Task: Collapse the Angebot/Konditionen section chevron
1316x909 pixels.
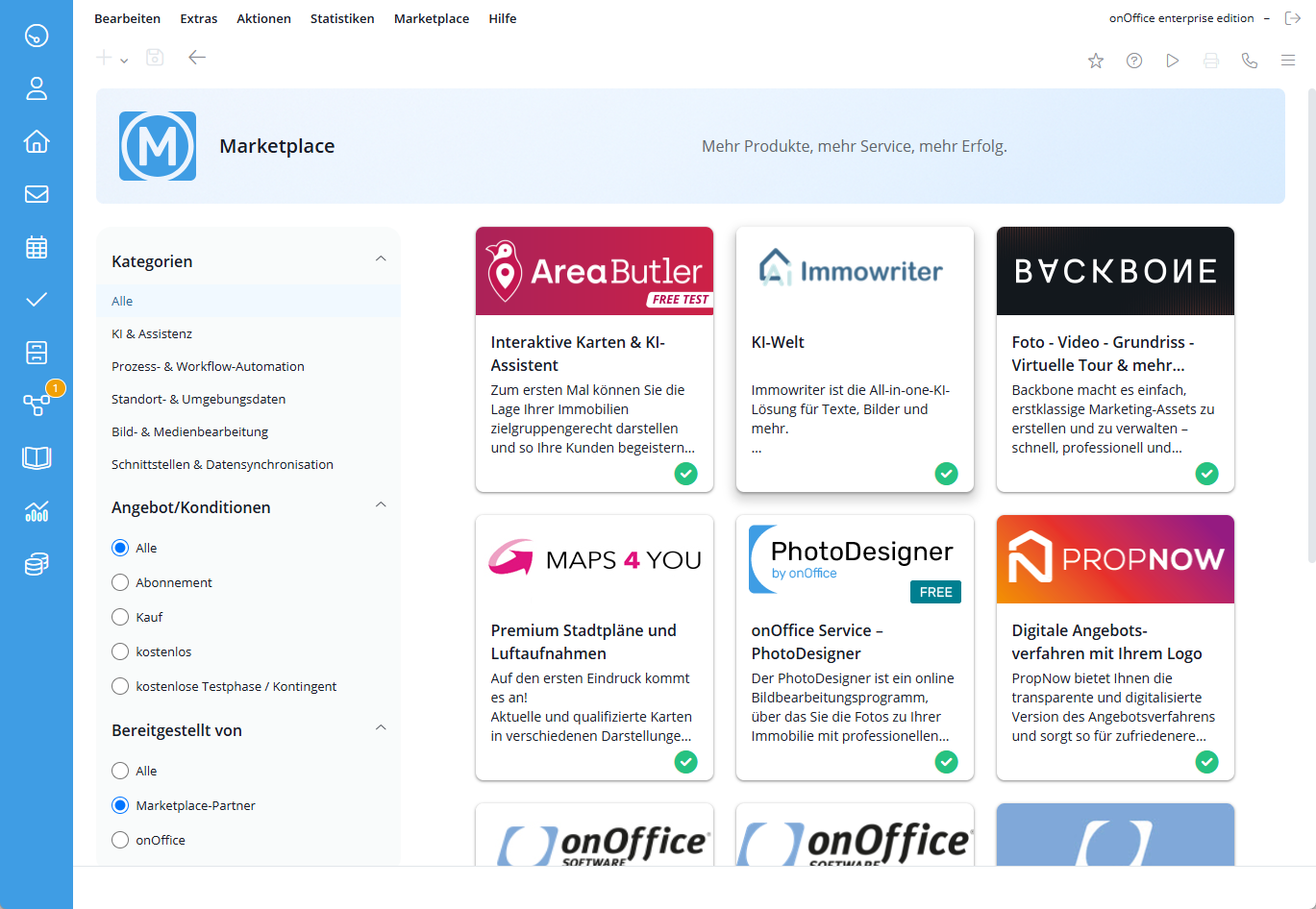Action: click(381, 504)
